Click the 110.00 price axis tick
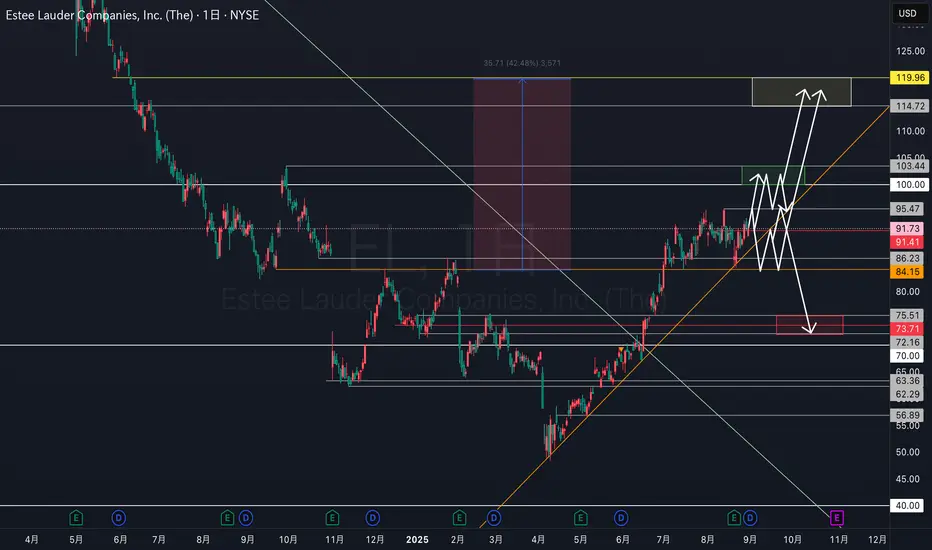Image resolution: width=932 pixels, height=550 pixels. pyautogui.click(x=910, y=131)
